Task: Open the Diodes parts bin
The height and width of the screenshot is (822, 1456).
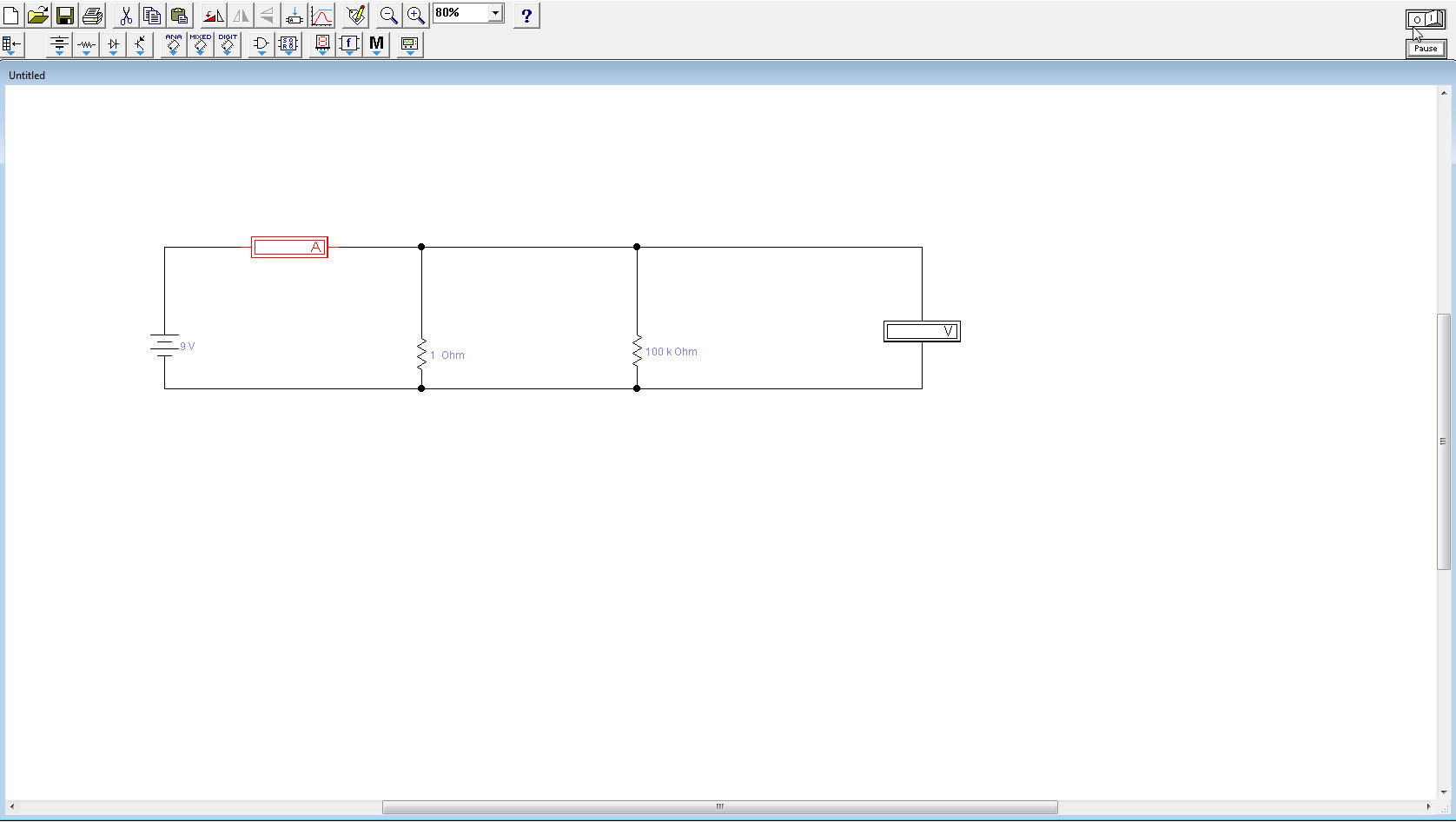Action: [113, 45]
